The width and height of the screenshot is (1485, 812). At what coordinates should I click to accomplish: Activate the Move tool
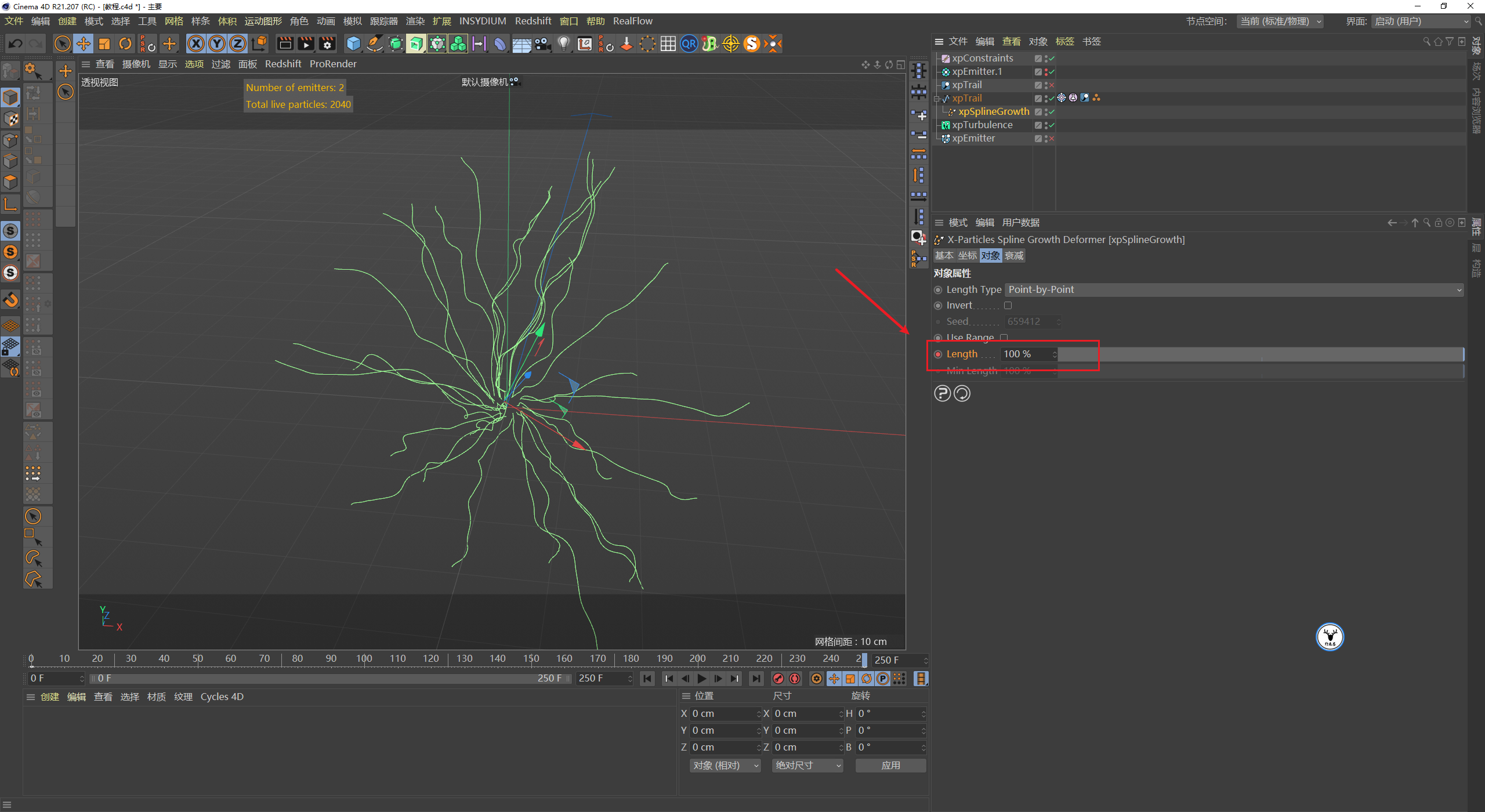click(84, 43)
